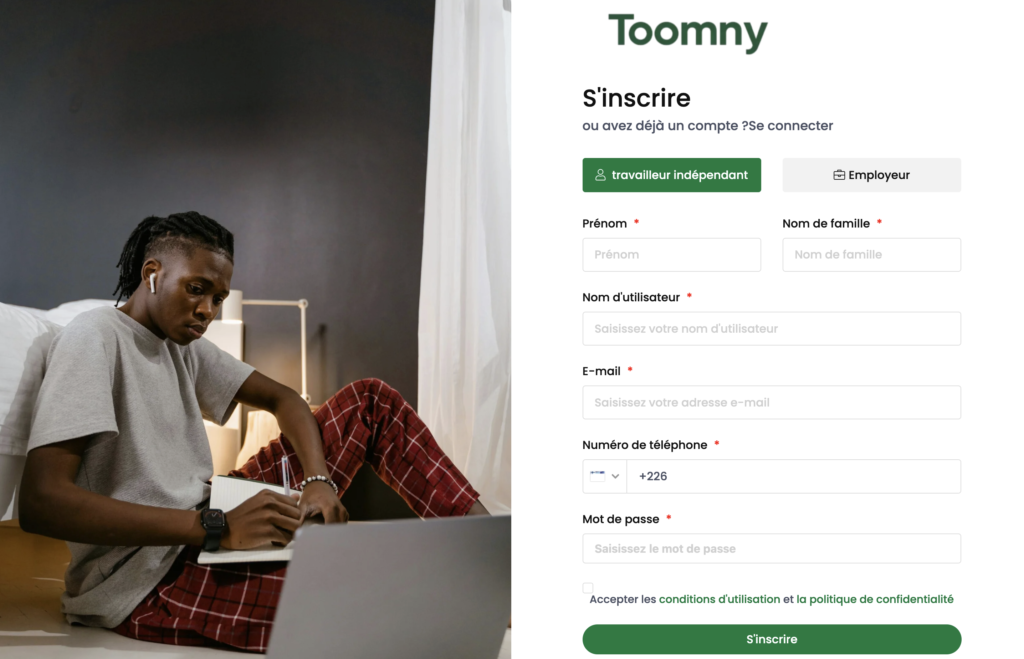1024x659 pixels.
Task: Expand the country code chevron dropdown
Action: click(x=615, y=476)
